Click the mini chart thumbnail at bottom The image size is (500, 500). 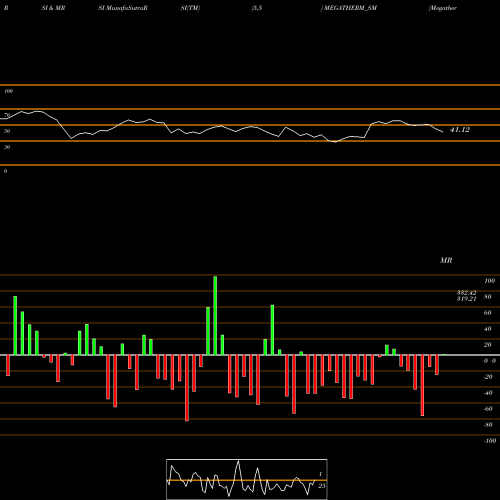[247, 479]
